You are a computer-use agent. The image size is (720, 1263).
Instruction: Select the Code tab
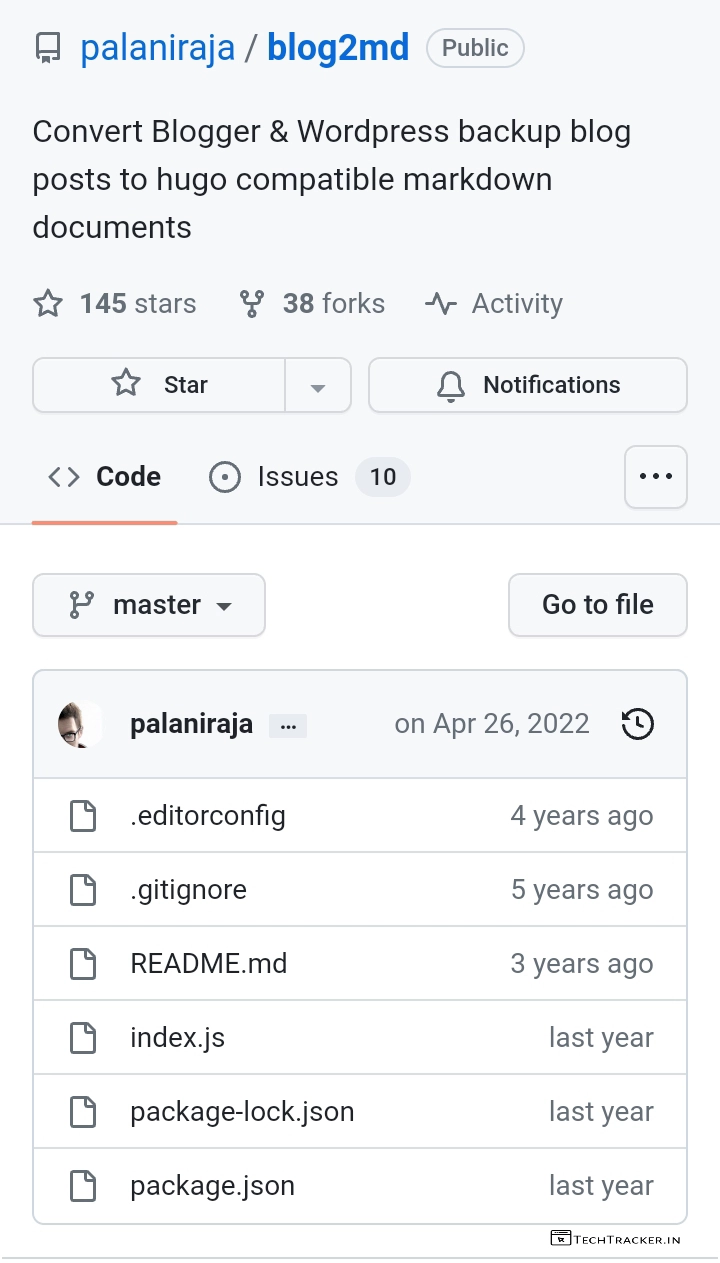[105, 477]
